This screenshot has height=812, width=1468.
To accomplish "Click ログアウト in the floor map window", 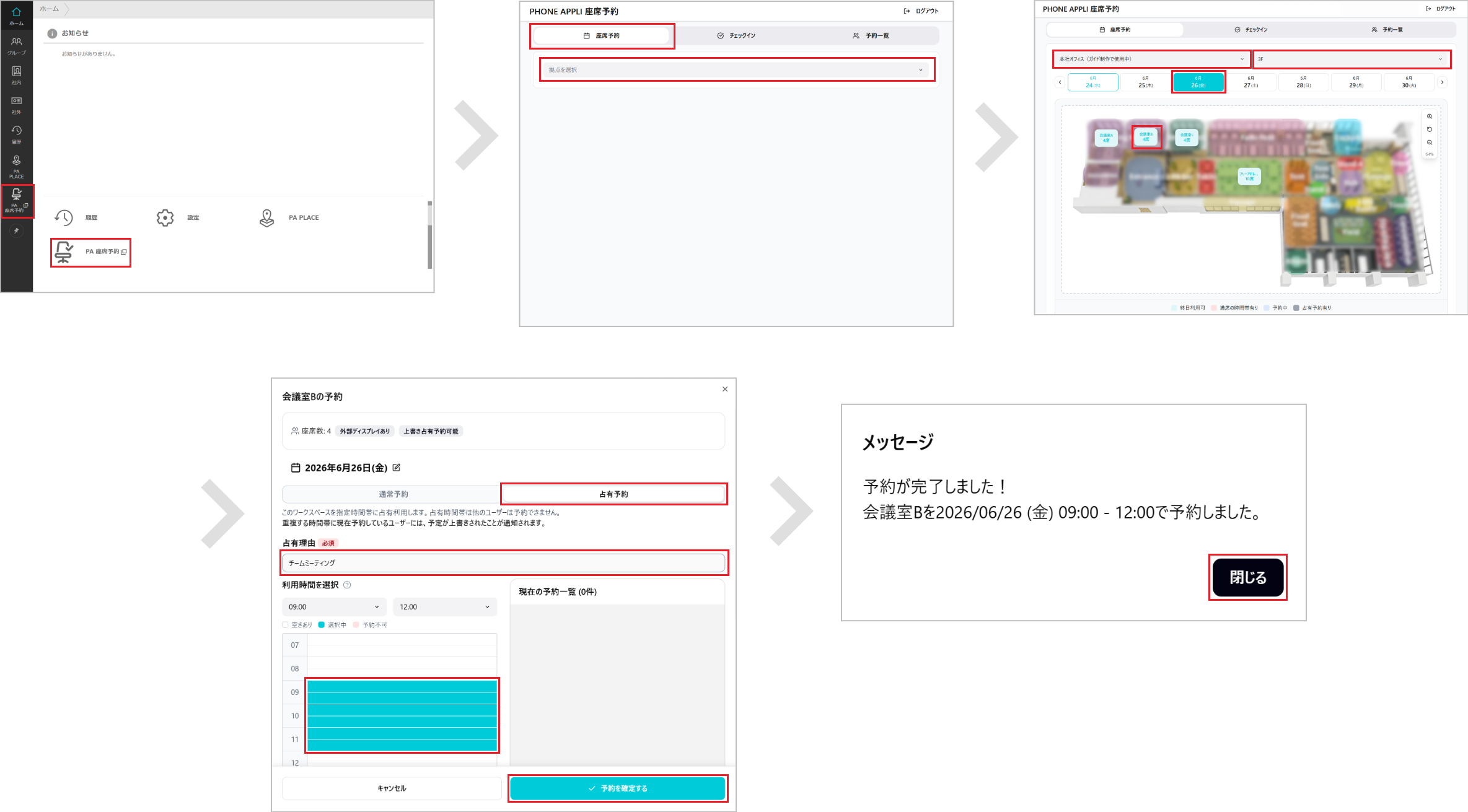I will click(1441, 9).
